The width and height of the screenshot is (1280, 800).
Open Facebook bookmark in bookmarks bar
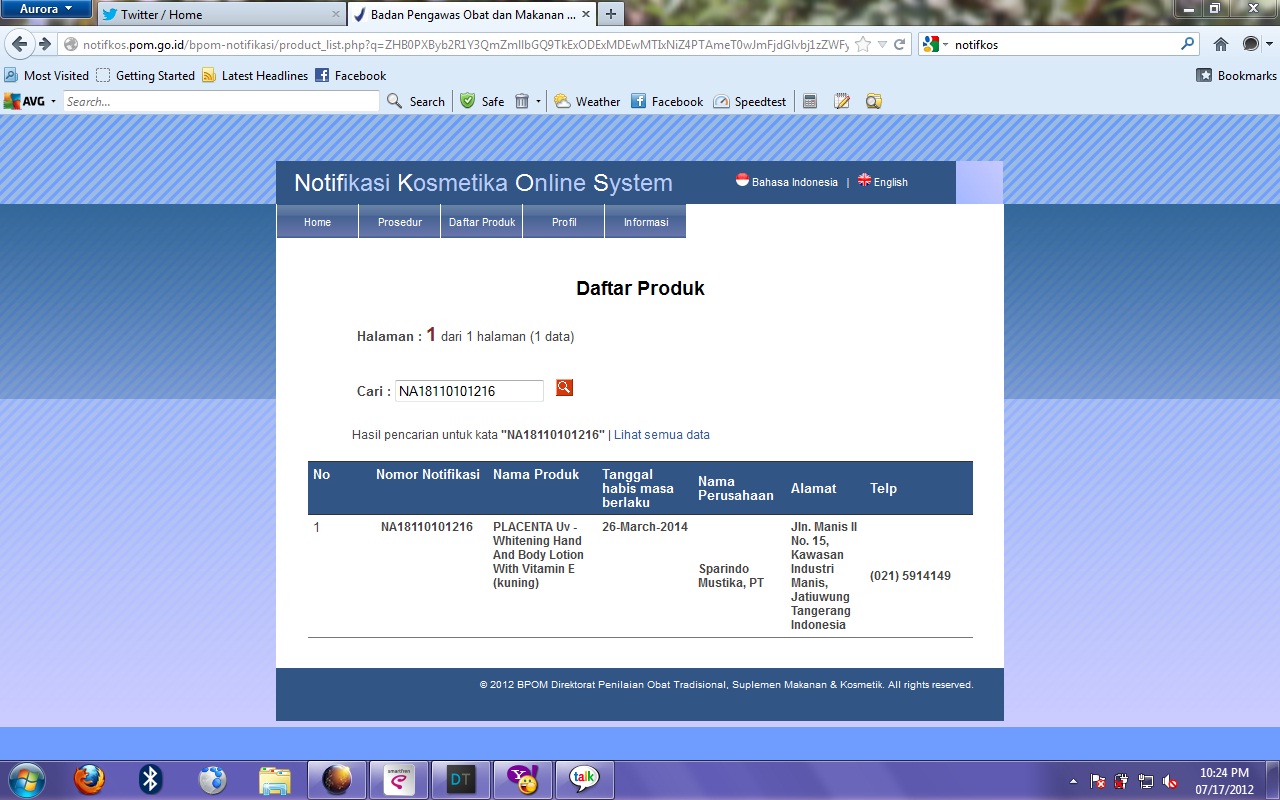pos(351,75)
